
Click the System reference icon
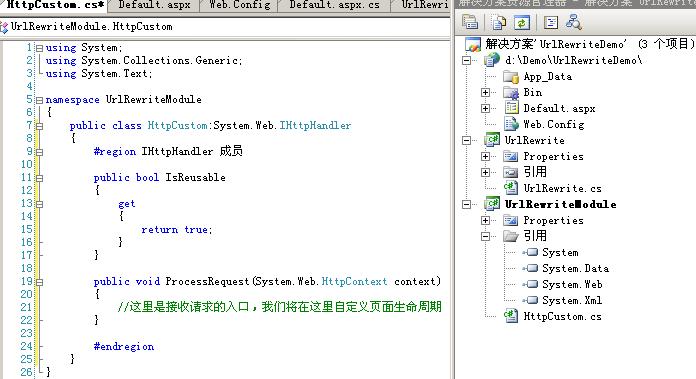(x=530, y=252)
